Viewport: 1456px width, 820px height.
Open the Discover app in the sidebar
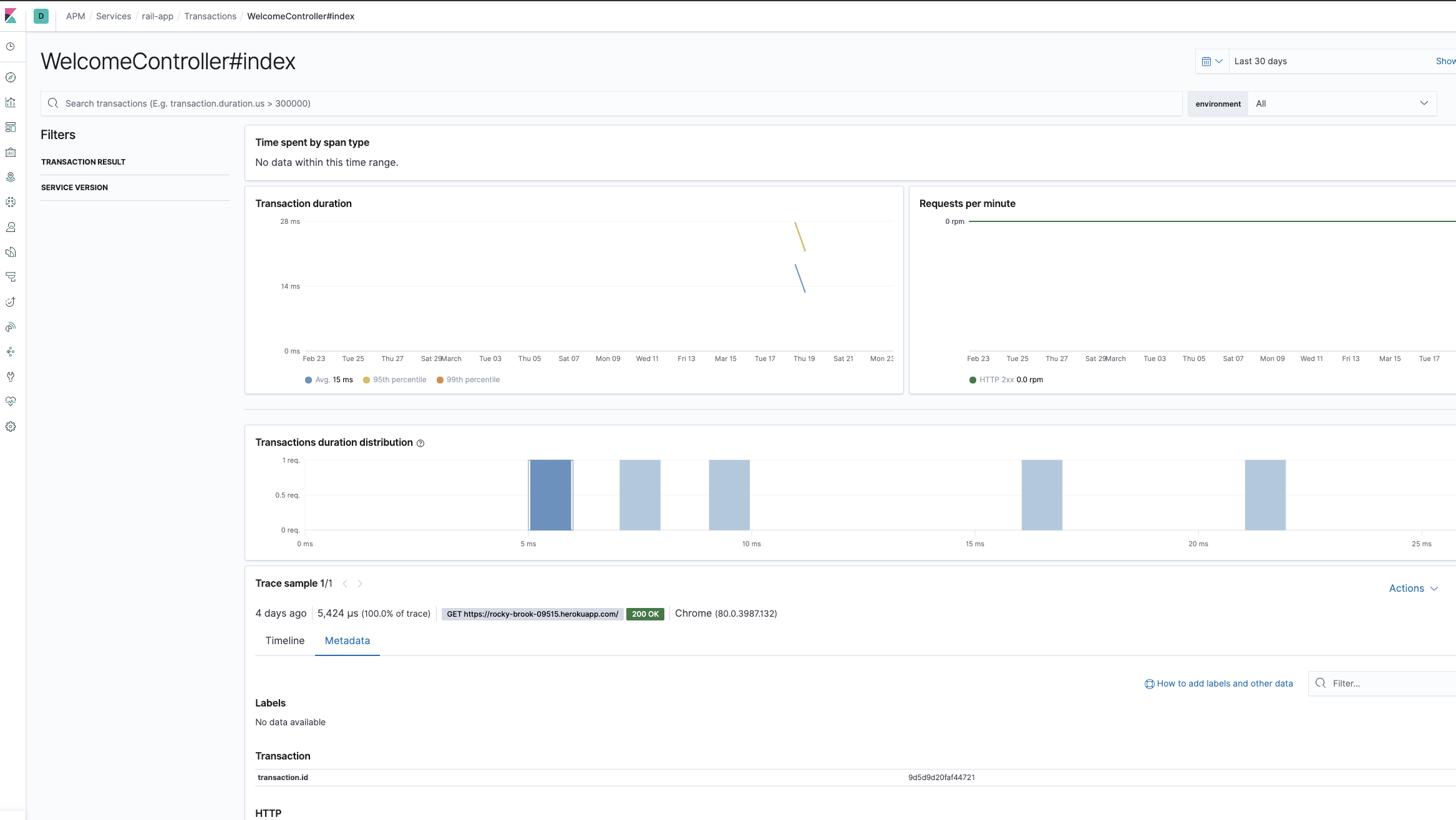(11, 77)
